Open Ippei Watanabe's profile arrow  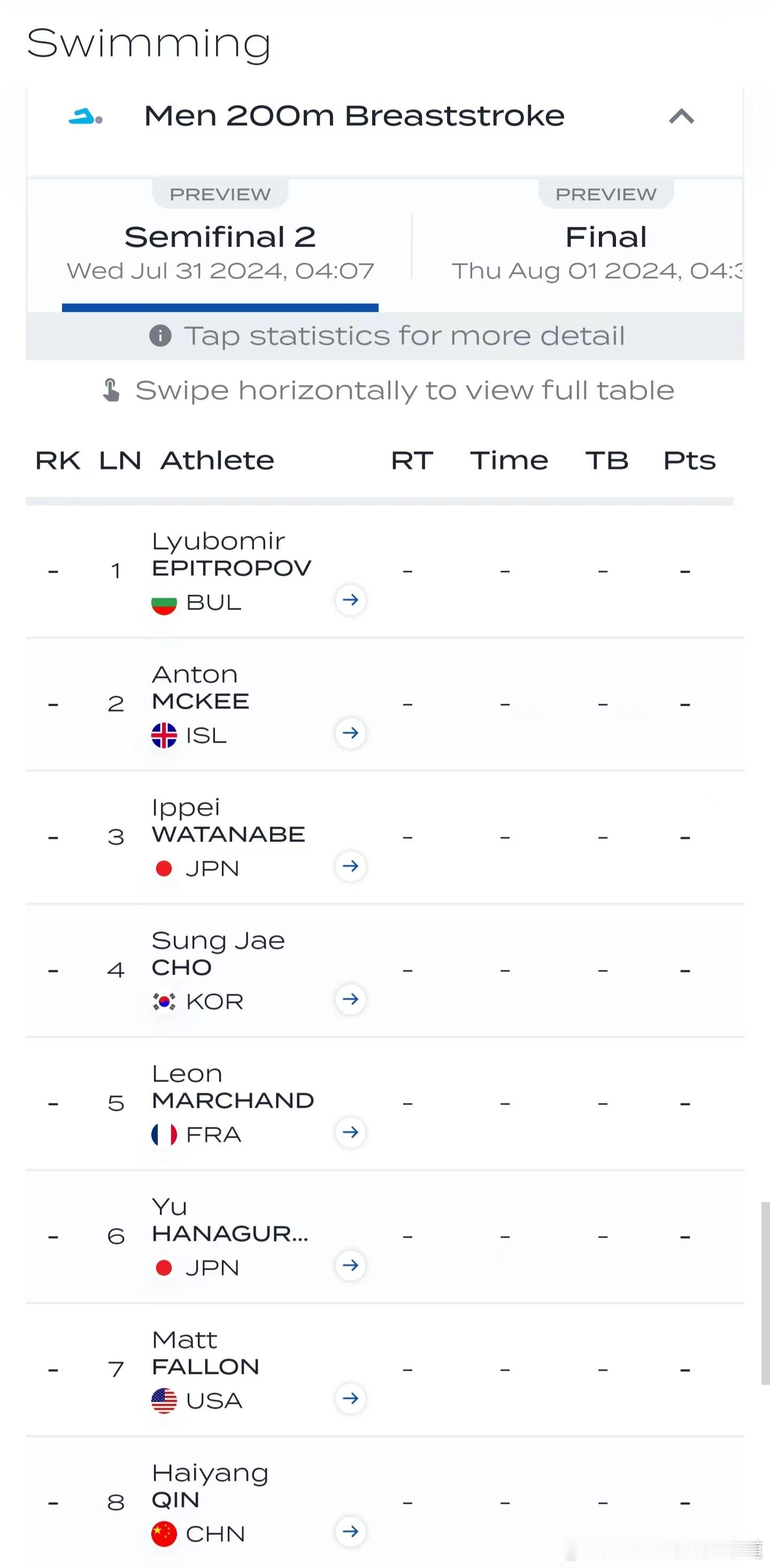pyautogui.click(x=350, y=866)
